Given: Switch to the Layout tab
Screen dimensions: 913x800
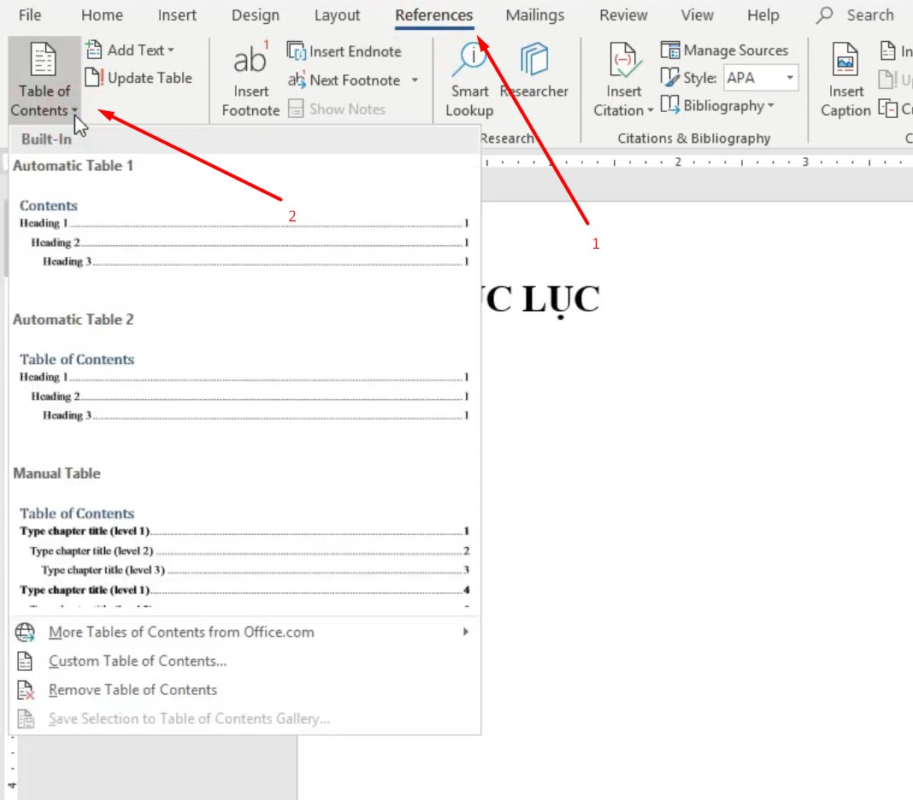Looking at the screenshot, I should [x=337, y=15].
